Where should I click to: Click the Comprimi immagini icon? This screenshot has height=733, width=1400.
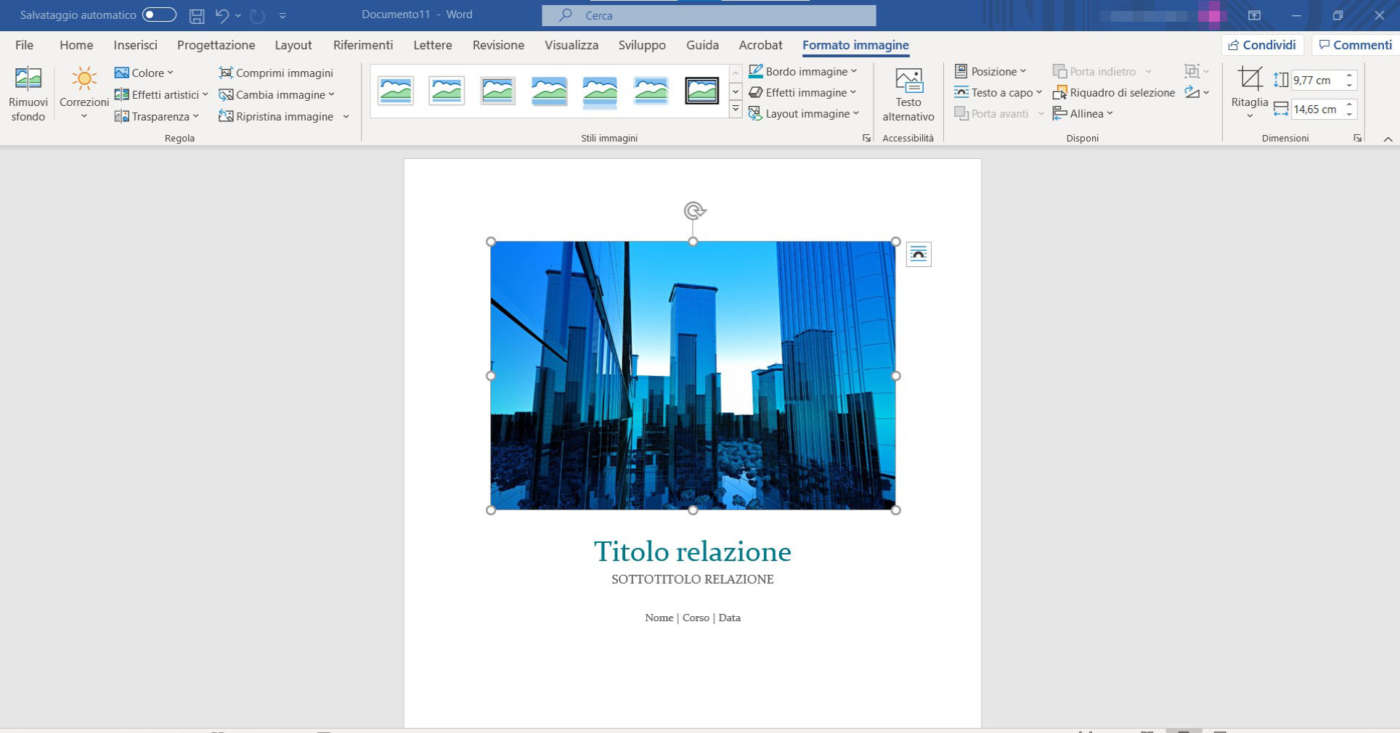click(x=226, y=73)
